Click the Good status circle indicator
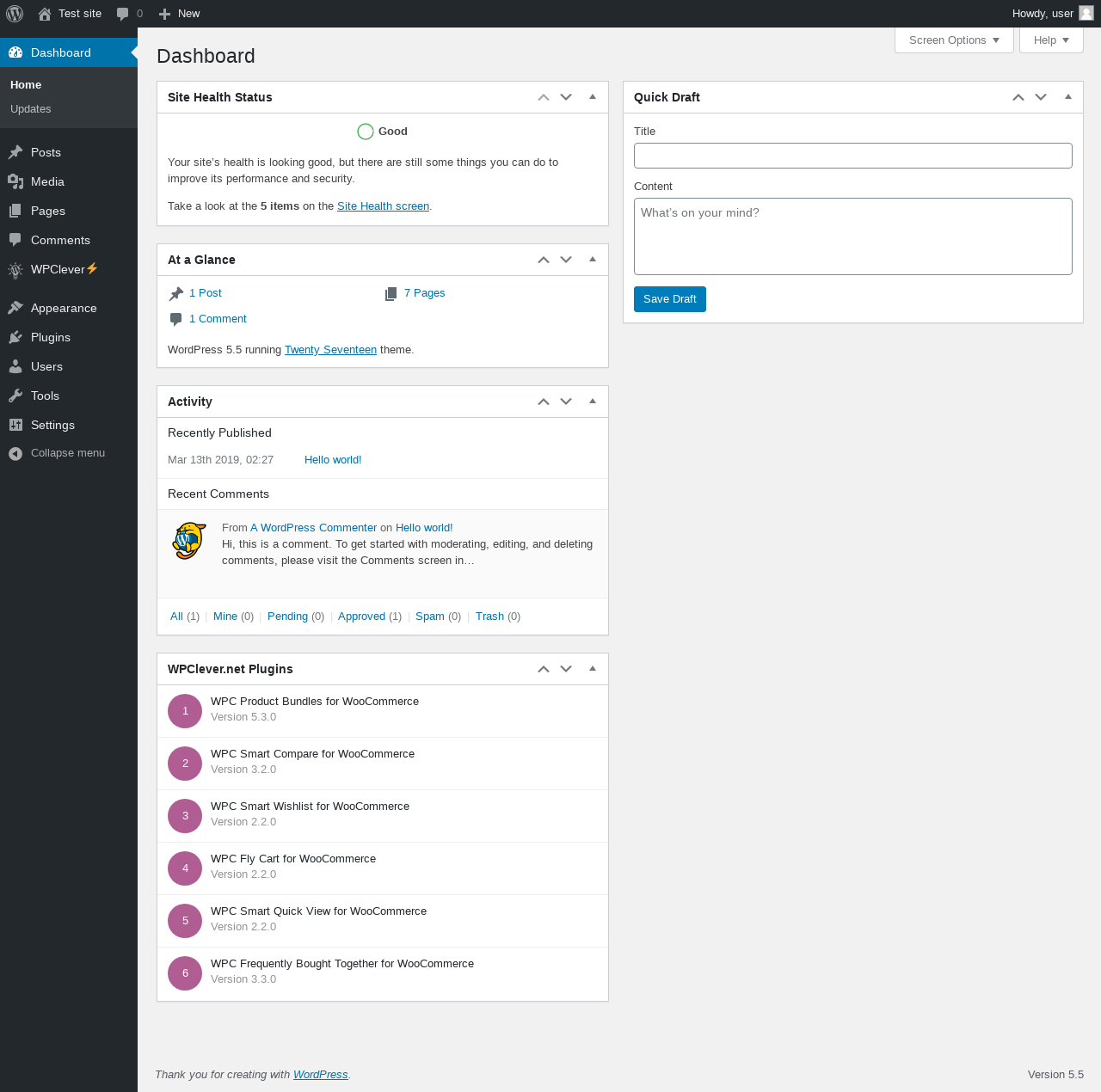Image resolution: width=1101 pixels, height=1092 pixels. point(366,132)
